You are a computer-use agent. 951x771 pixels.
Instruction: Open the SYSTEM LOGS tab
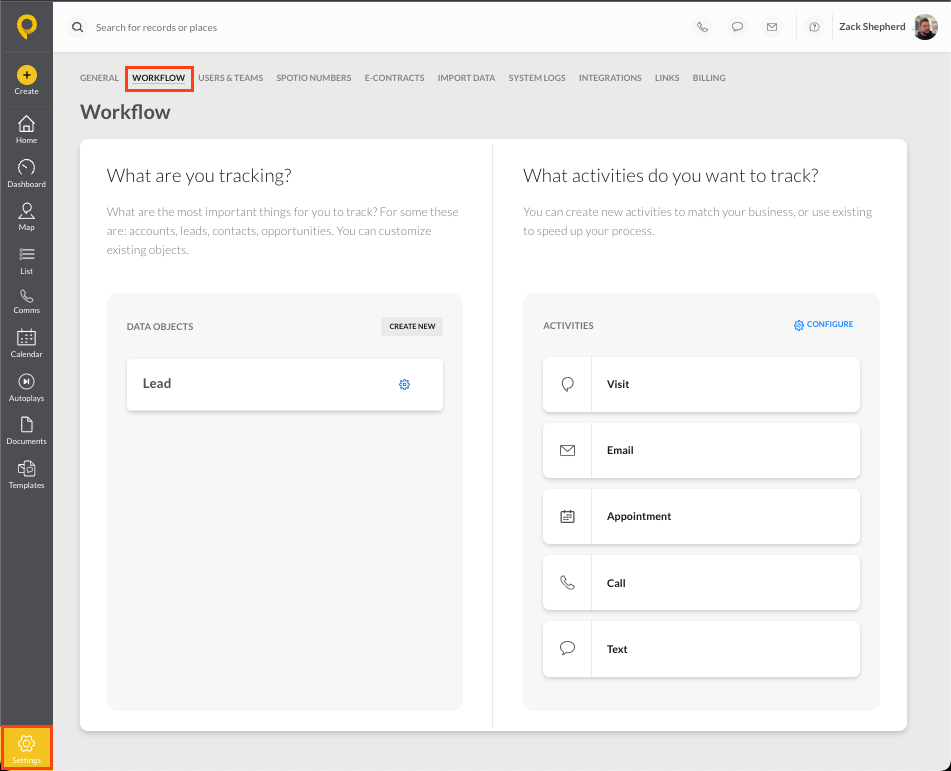(537, 78)
